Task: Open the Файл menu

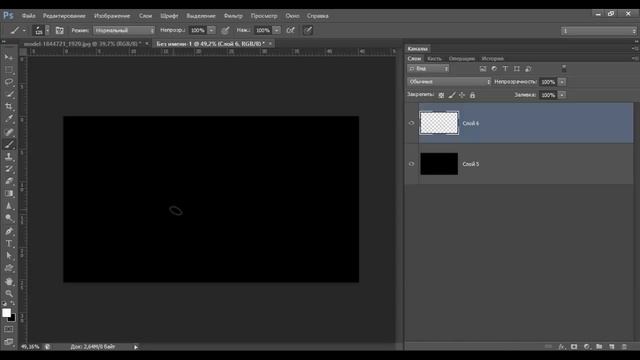Action: pos(29,16)
